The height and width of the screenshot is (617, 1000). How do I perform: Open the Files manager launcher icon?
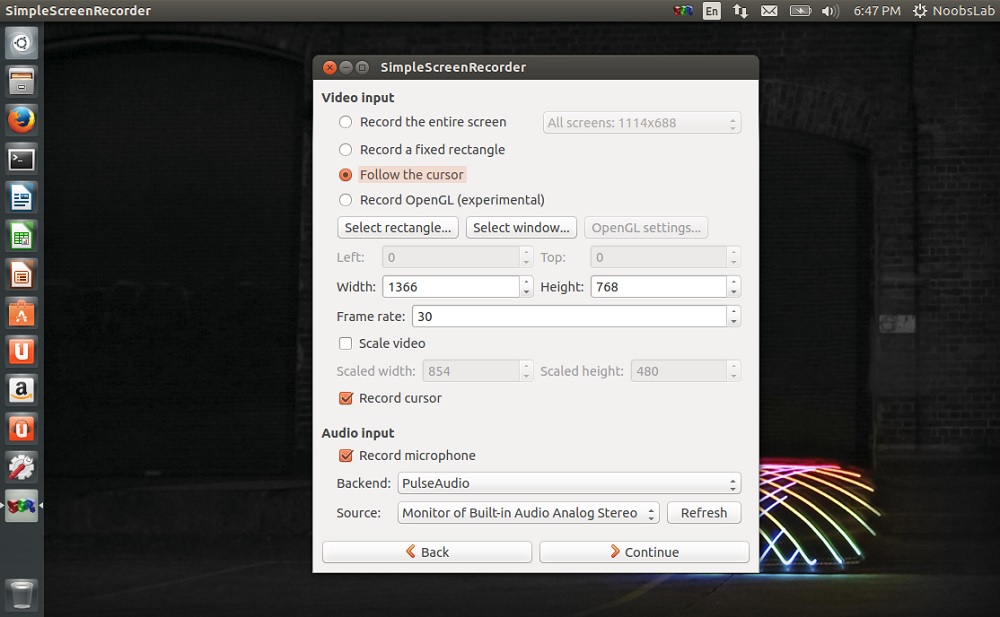pos(21,82)
